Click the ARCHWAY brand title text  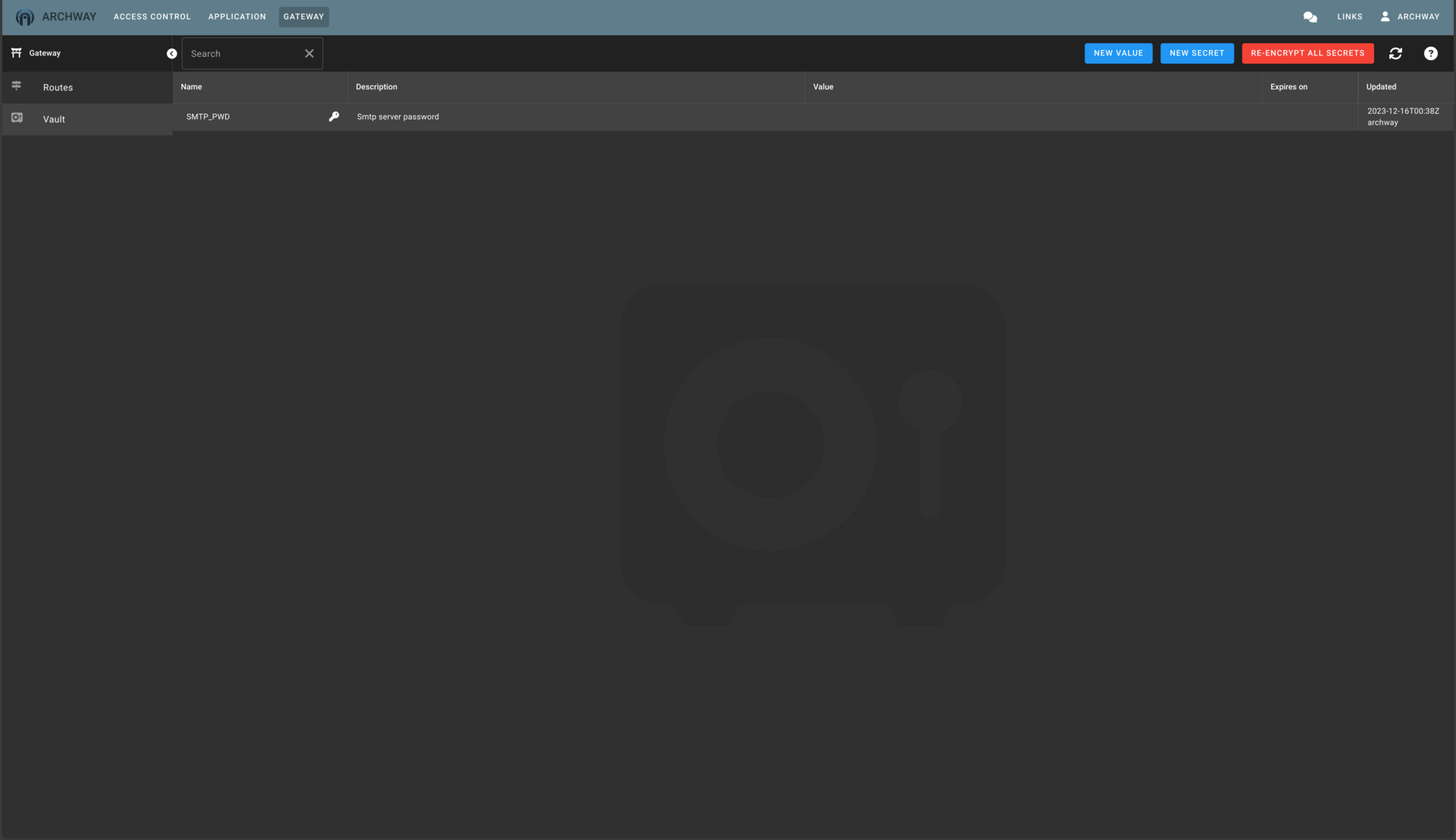pyautogui.click(x=69, y=17)
